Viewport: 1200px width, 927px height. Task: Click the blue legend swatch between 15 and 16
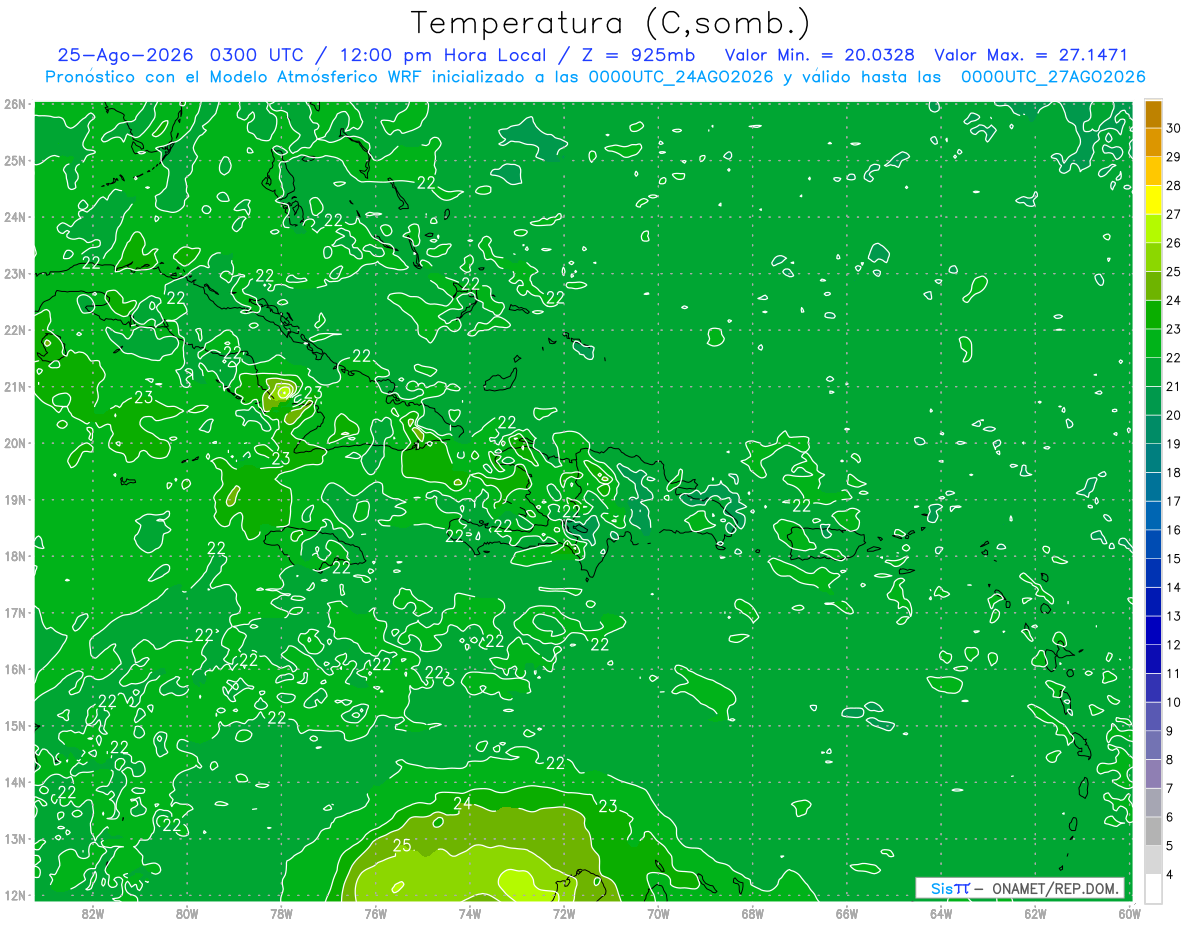tap(1153, 544)
